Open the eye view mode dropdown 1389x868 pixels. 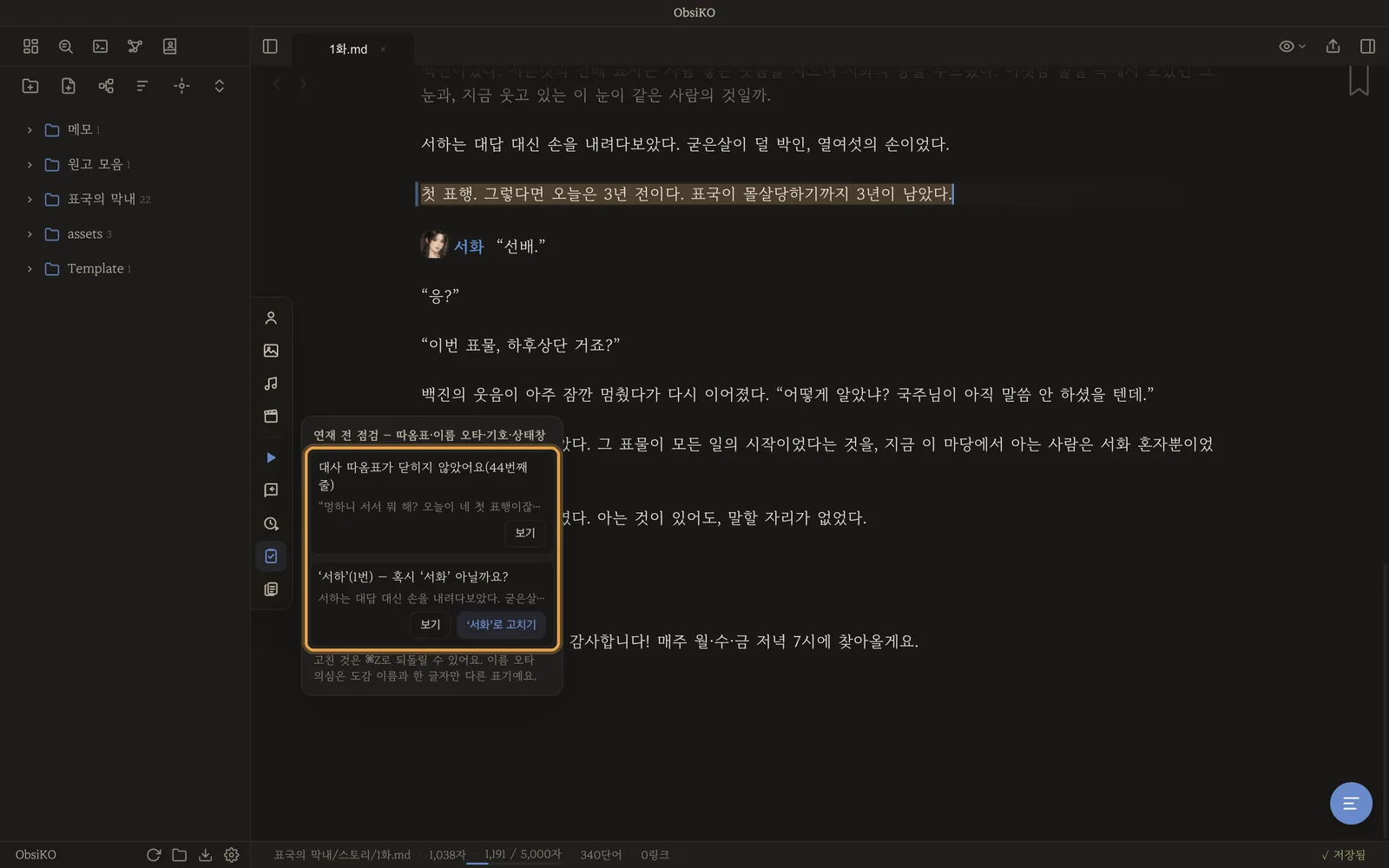point(1292,46)
